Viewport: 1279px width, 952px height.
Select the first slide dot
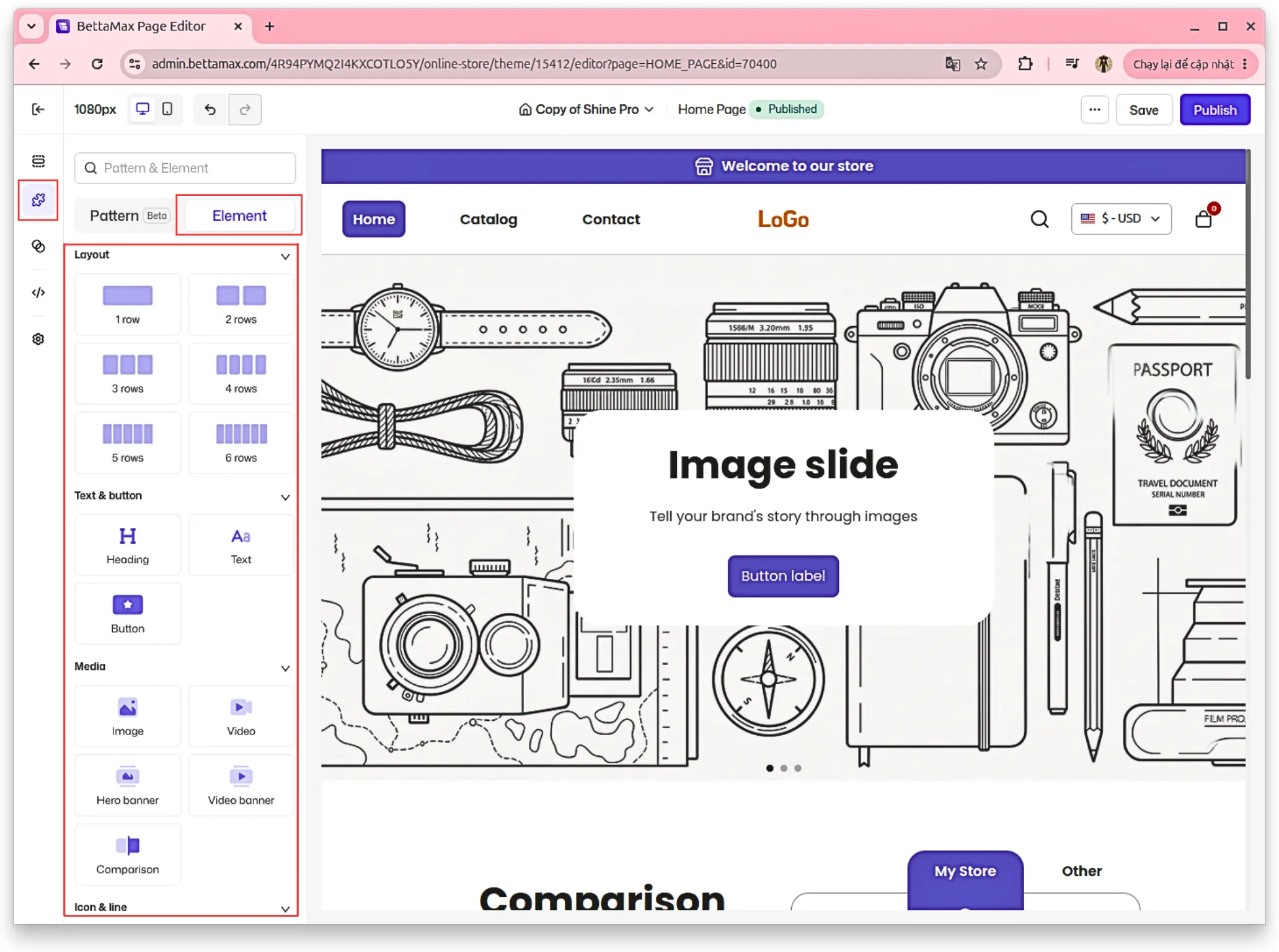[x=769, y=769]
